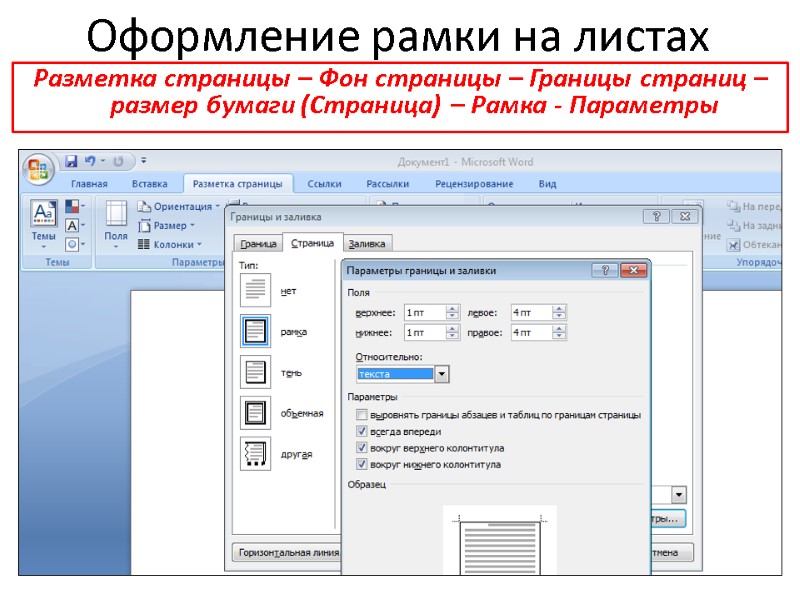Switch to Рассылки ribbon tab
Screen dimensions: 800x600
(388, 184)
